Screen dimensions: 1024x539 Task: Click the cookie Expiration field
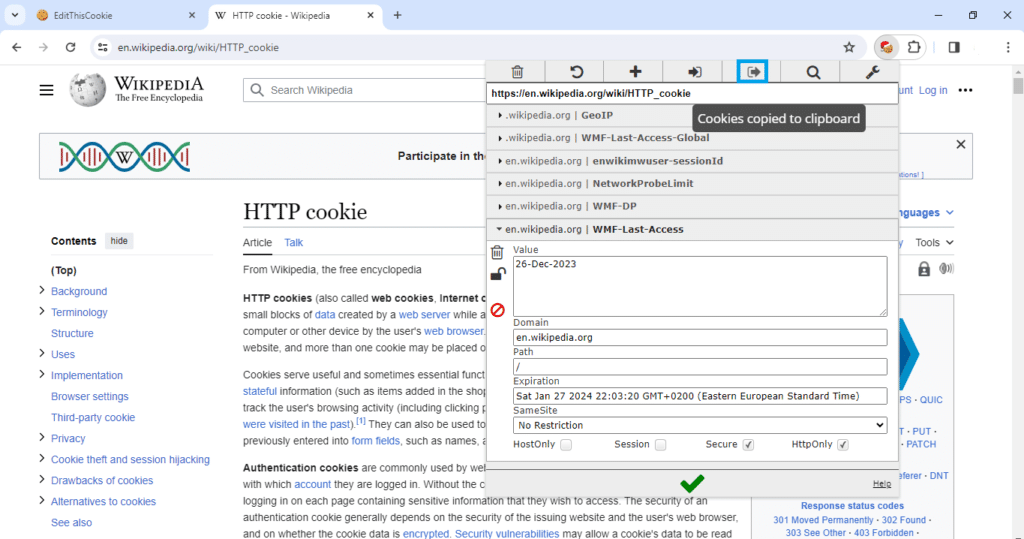tap(699, 396)
